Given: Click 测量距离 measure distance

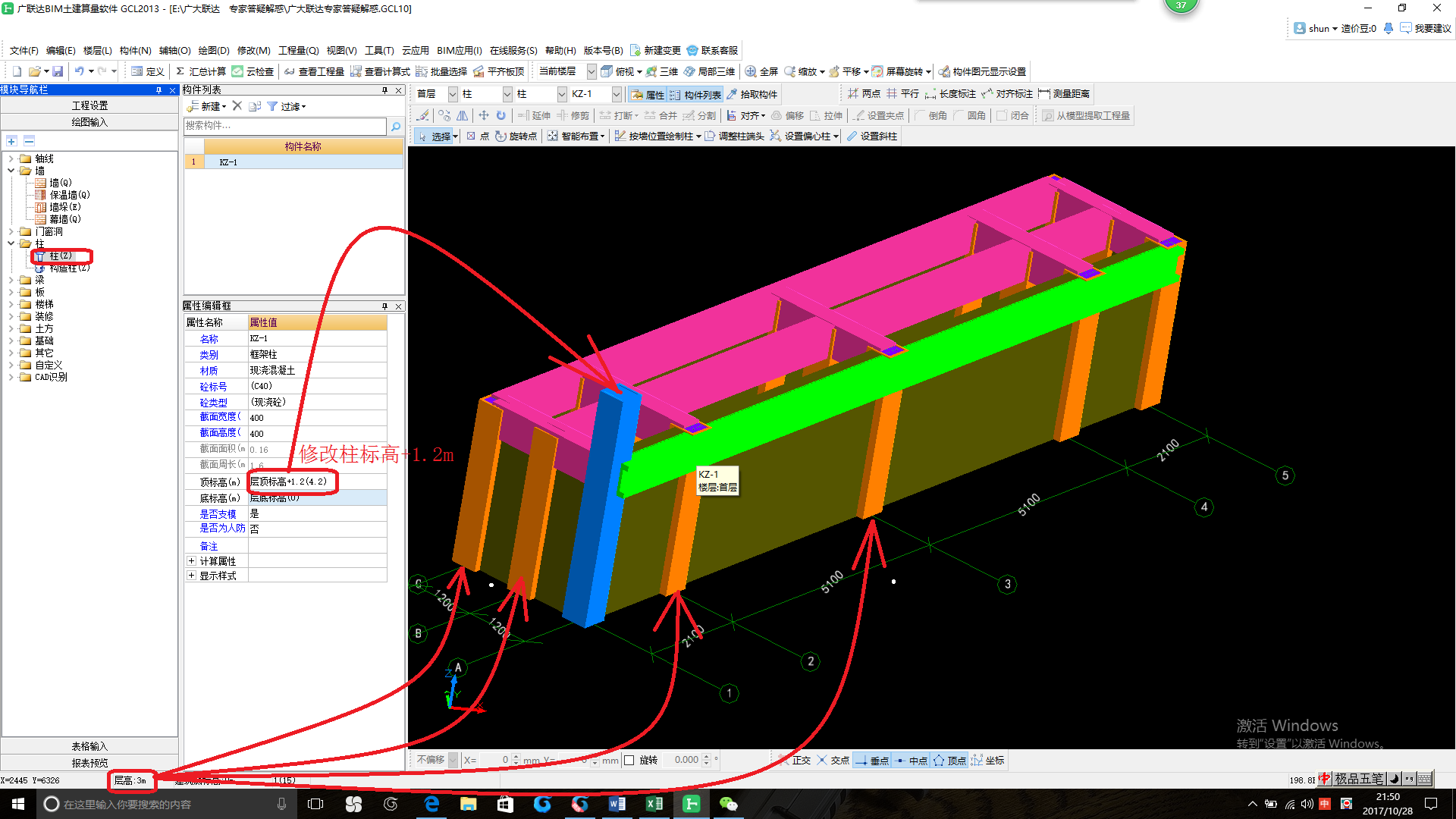Looking at the screenshot, I should pos(1064,93).
